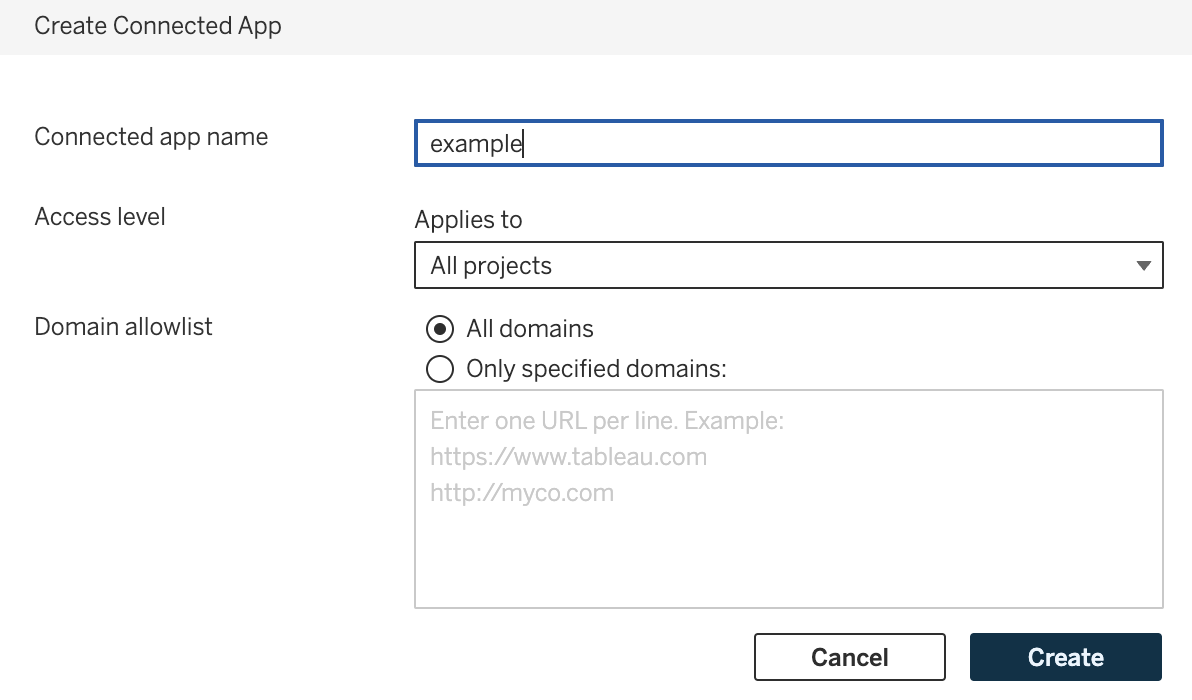Viewport: 1192px width, 700px height.
Task: Click the "All projects" selected value text
Action: coord(491,266)
